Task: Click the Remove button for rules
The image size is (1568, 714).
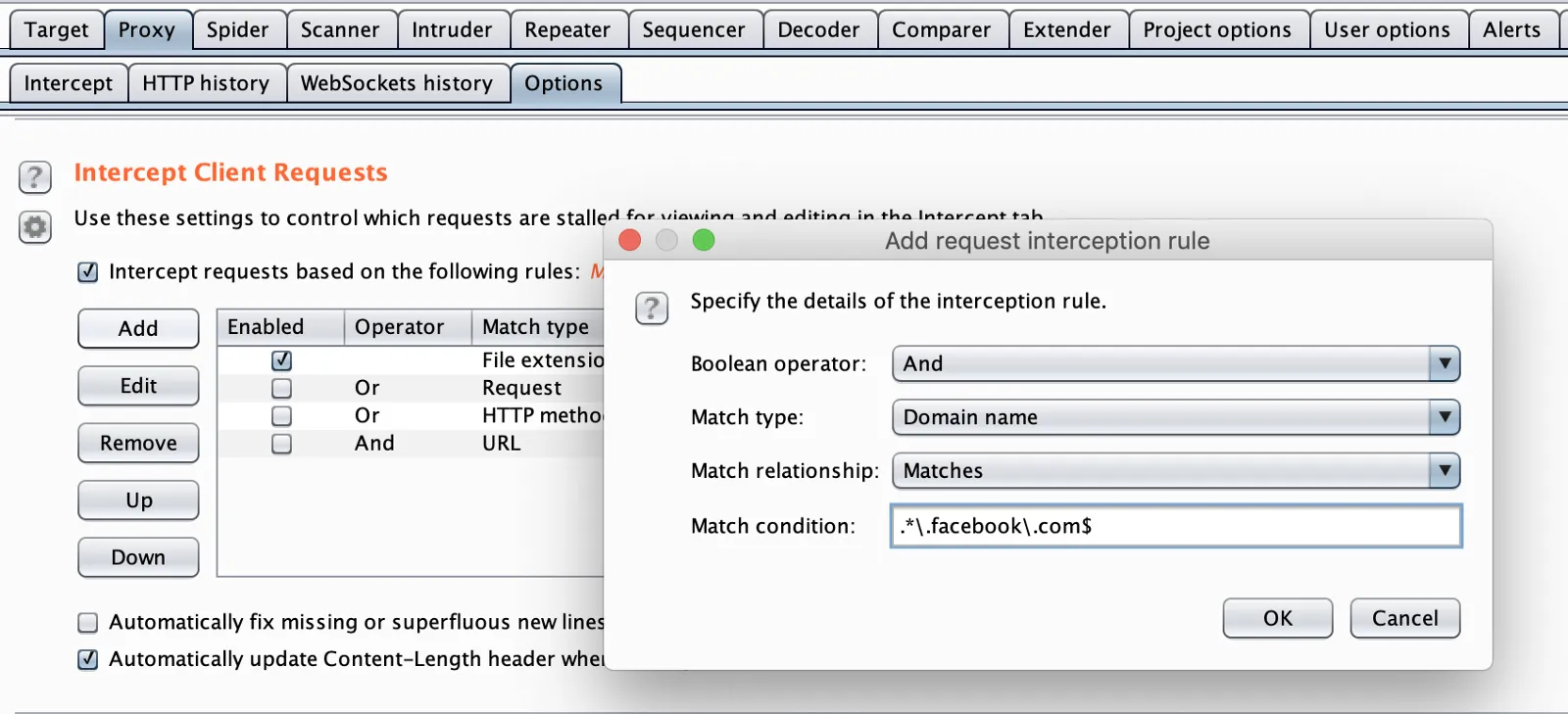Action: click(x=138, y=443)
